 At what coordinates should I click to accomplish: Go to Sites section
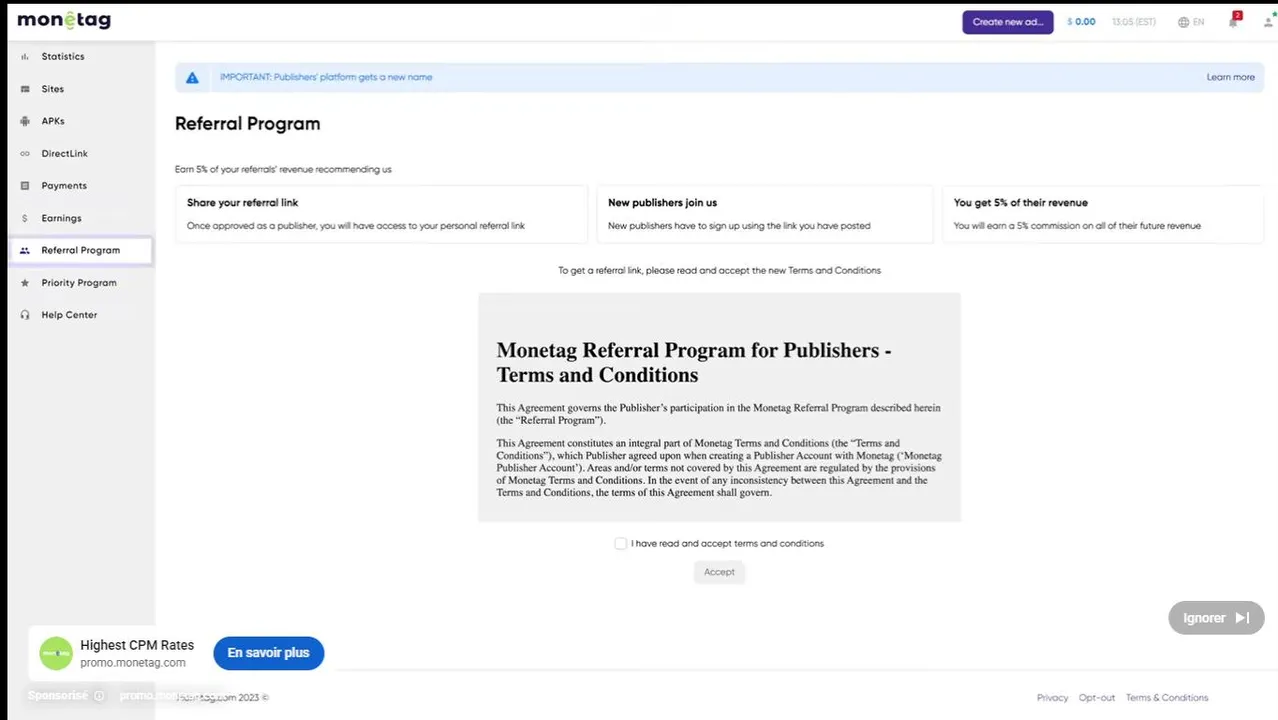[x=53, y=89]
